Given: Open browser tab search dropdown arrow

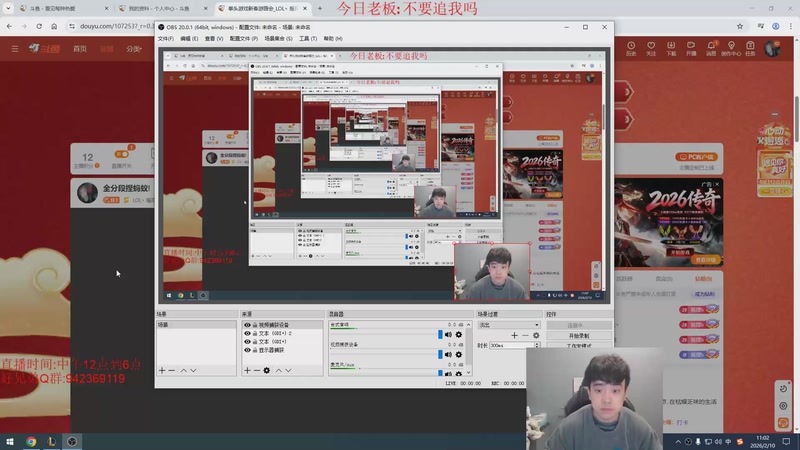Looking at the screenshot, I should point(8,8).
